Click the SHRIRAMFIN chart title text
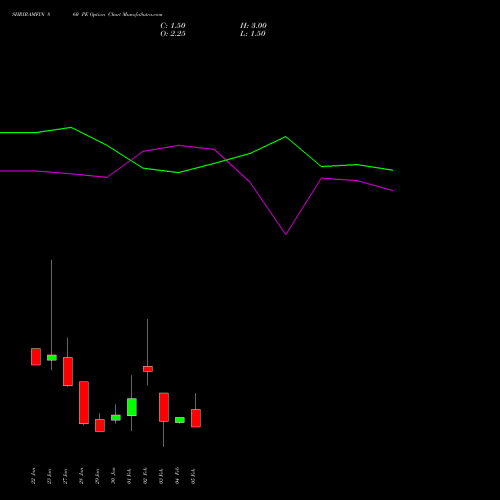The image size is (500, 500). coord(87,15)
